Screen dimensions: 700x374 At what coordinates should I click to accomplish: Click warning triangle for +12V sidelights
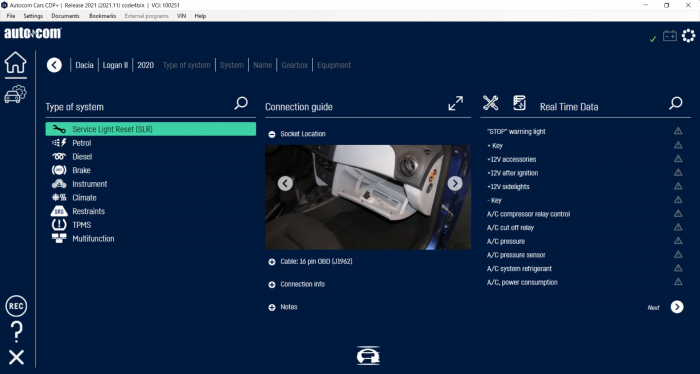tap(678, 186)
